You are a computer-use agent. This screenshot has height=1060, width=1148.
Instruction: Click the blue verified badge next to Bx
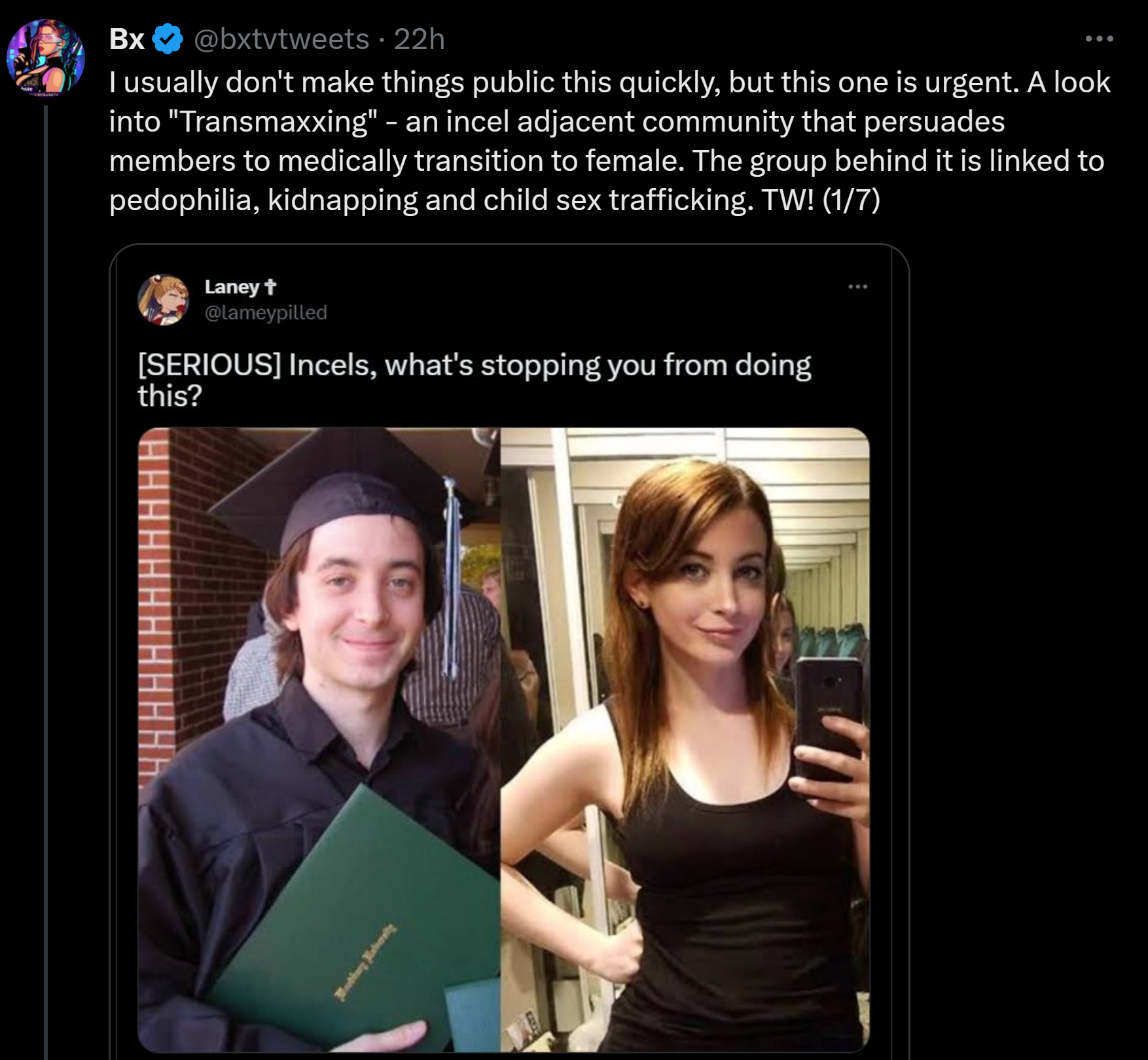(168, 39)
